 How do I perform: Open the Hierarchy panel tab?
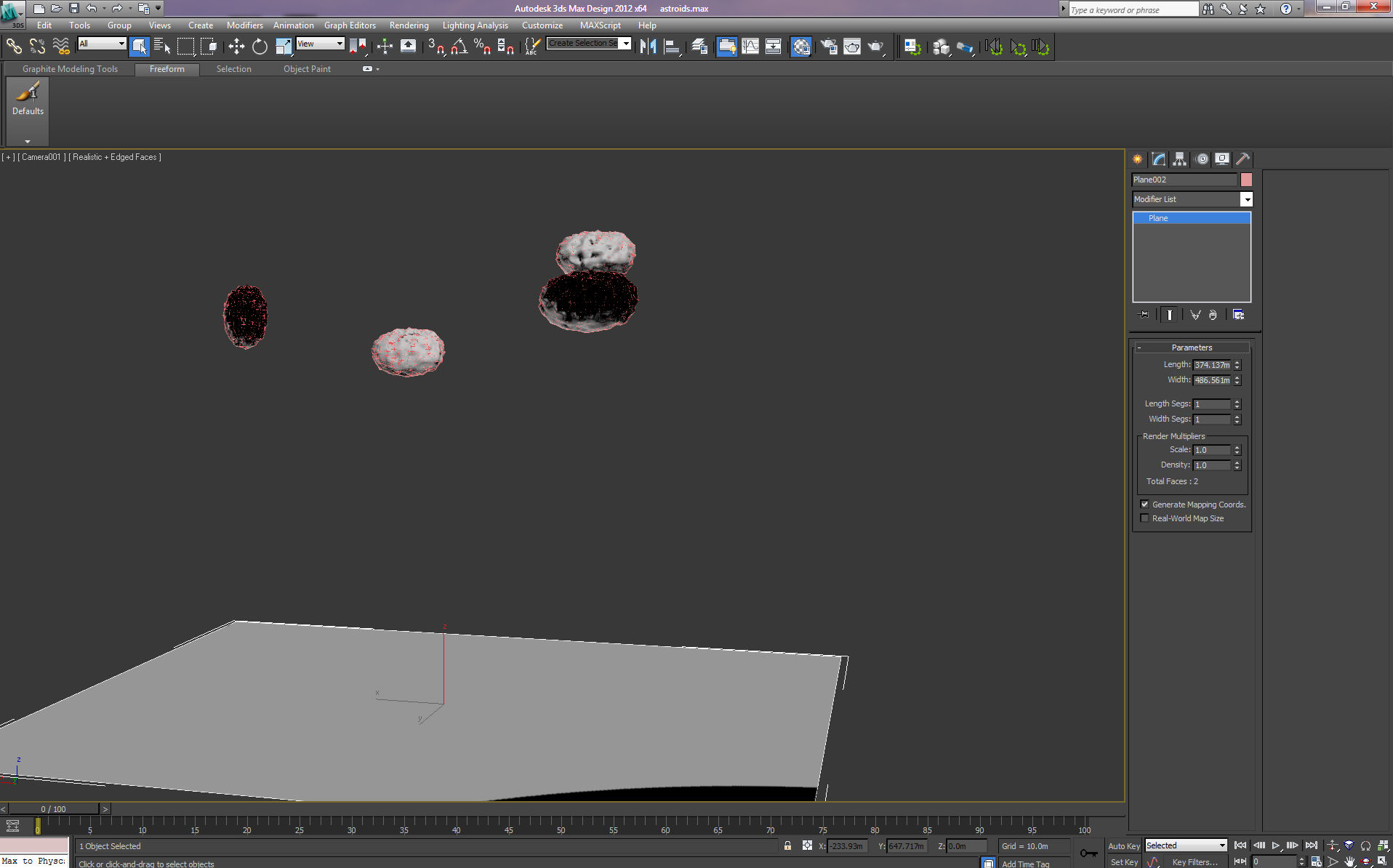coord(1179,159)
